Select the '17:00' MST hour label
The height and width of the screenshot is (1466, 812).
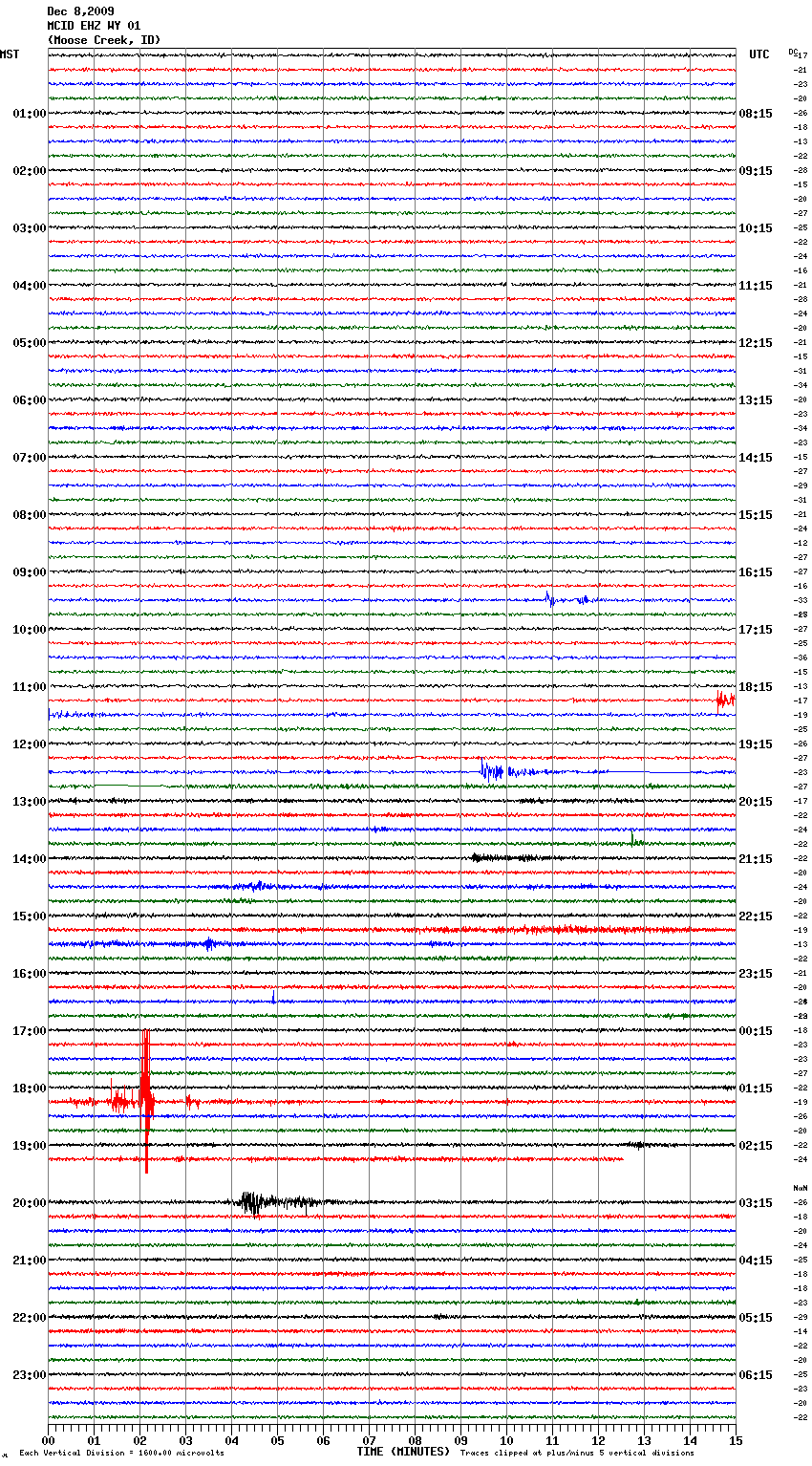tap(29, 1031)
